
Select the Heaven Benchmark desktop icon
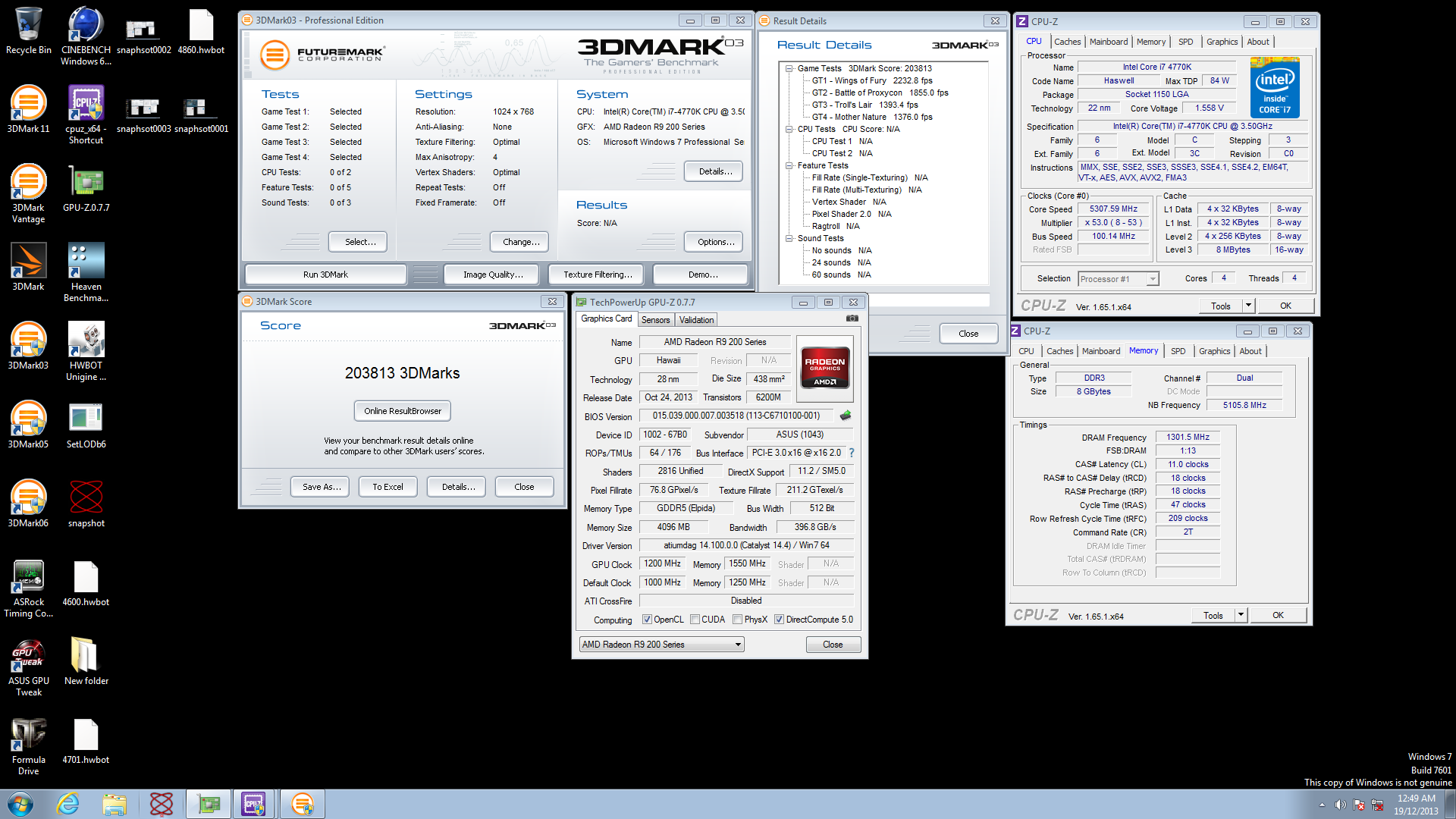pos(86,272)
